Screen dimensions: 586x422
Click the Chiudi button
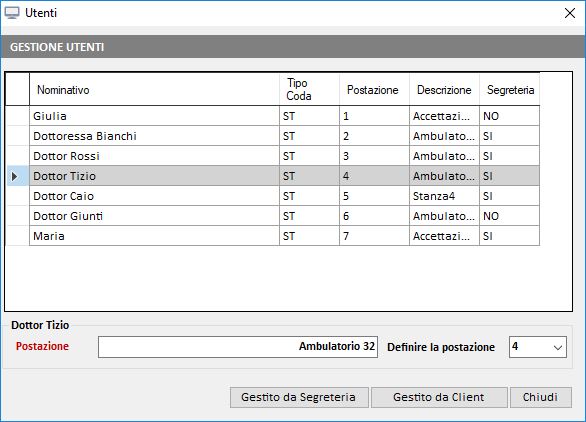(x=540, y=397)
